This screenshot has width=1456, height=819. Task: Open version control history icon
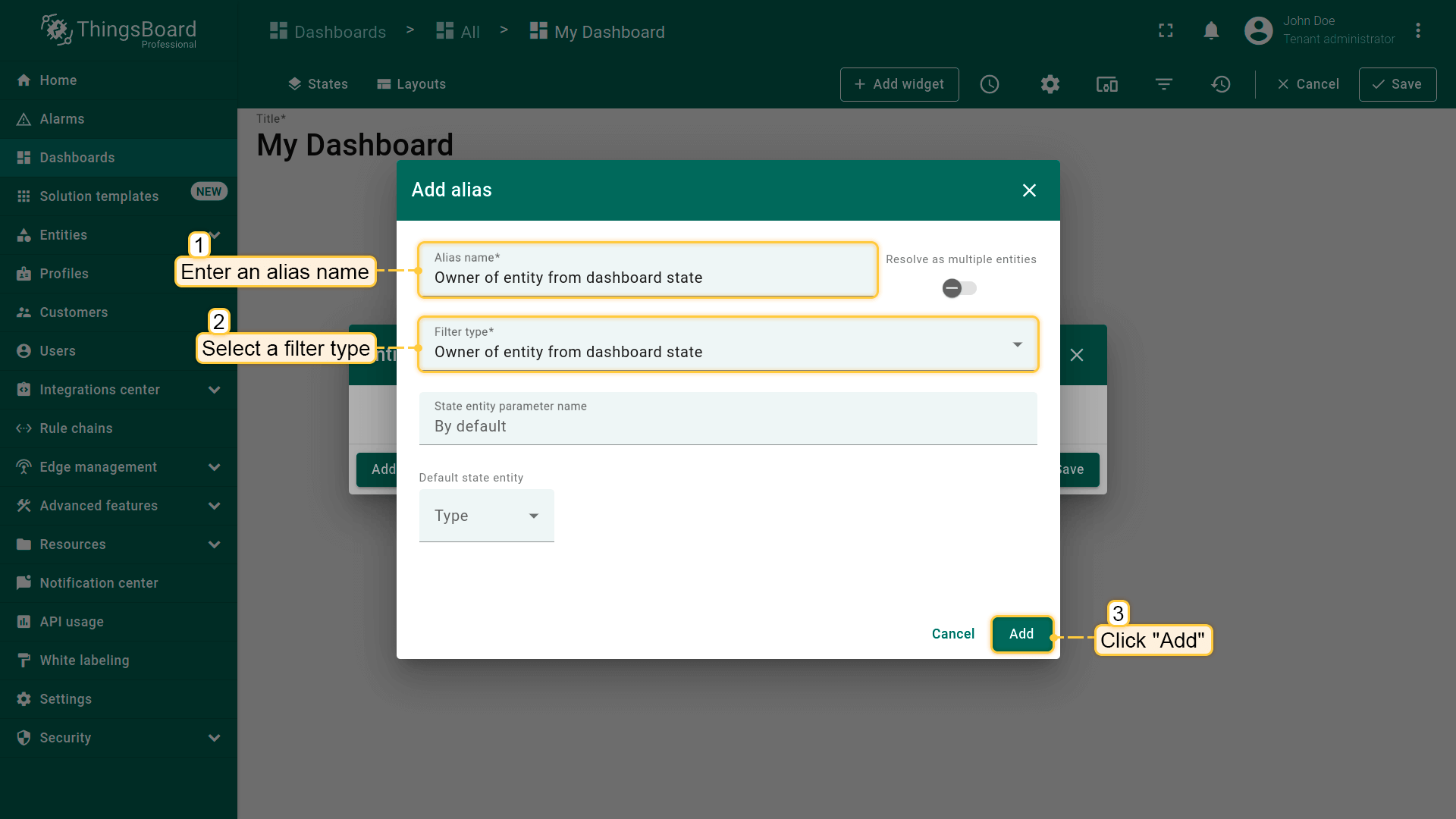point(1220,84)
